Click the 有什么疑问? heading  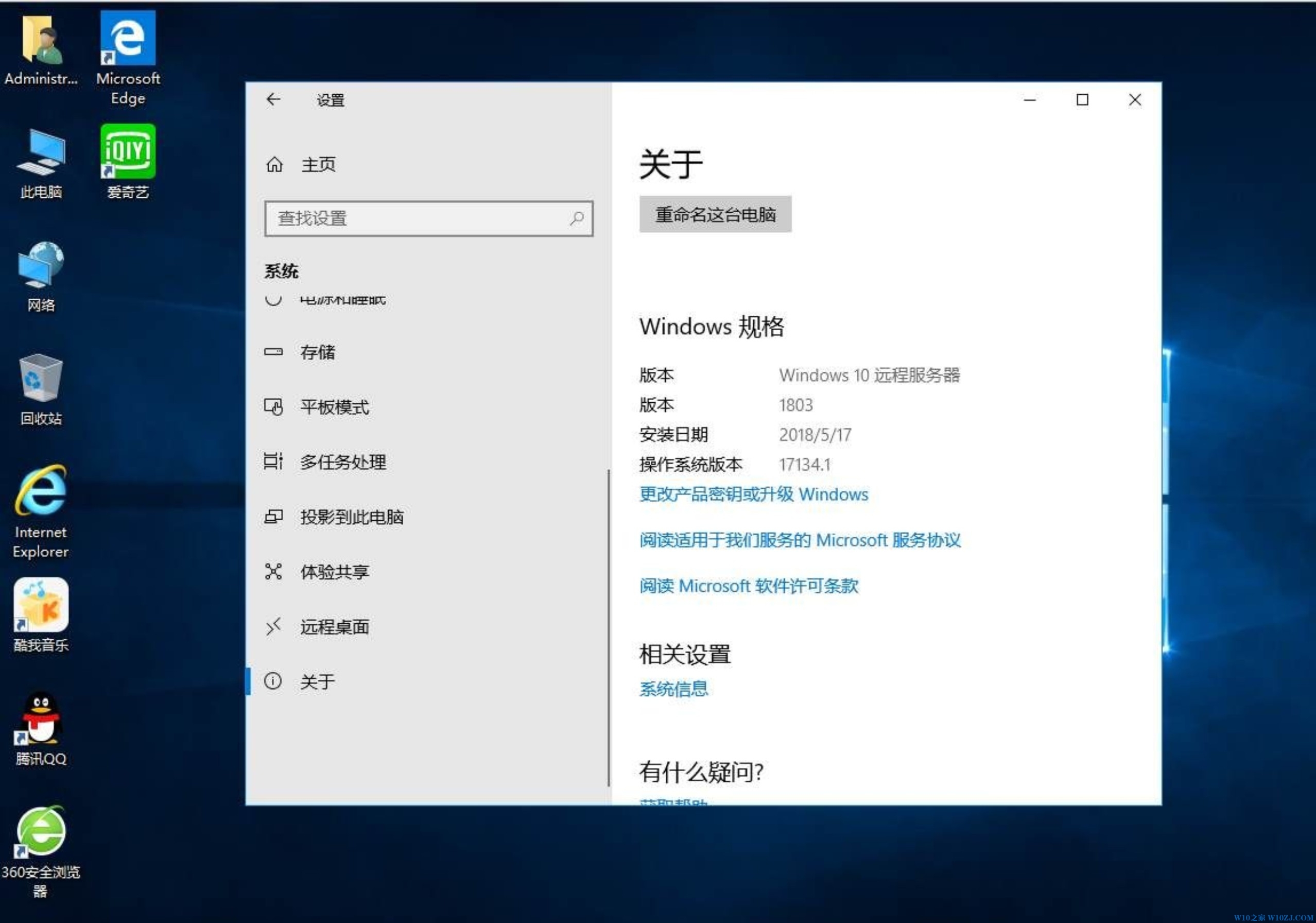(x=702, y=772)
